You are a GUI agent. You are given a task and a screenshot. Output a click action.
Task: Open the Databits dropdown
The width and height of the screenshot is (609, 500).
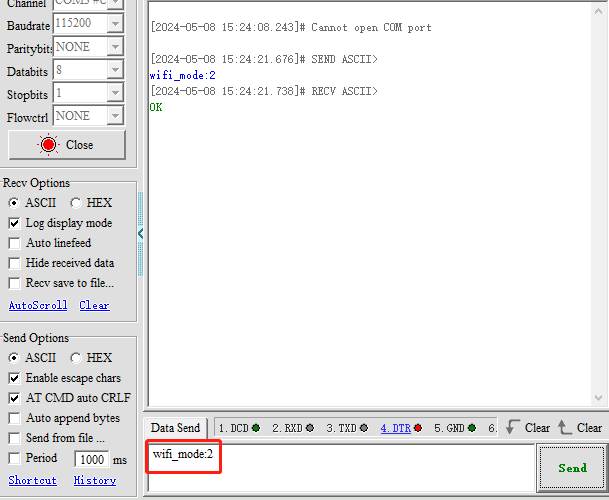(115, 70)
